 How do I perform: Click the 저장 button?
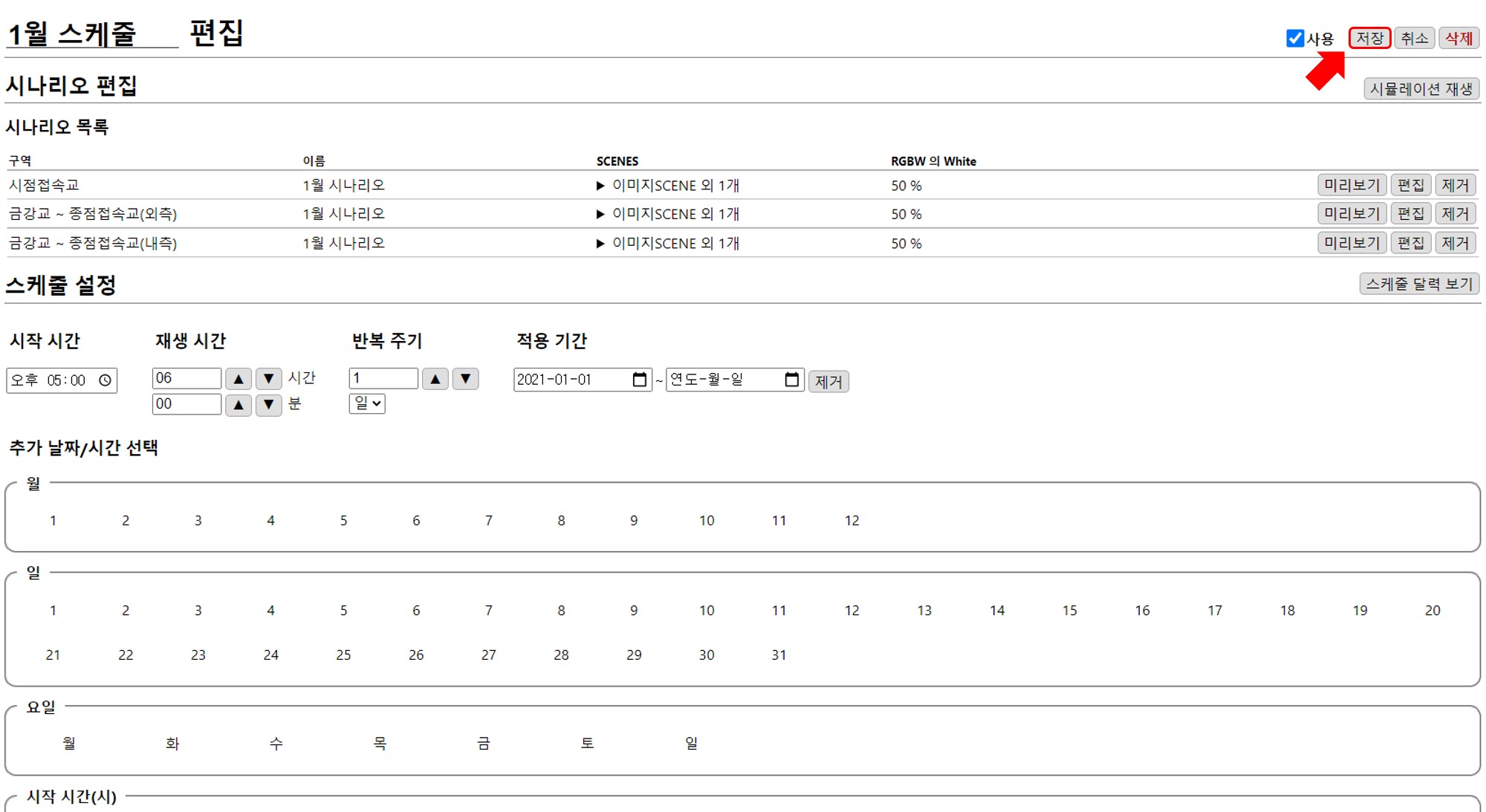coord(1370,38)
